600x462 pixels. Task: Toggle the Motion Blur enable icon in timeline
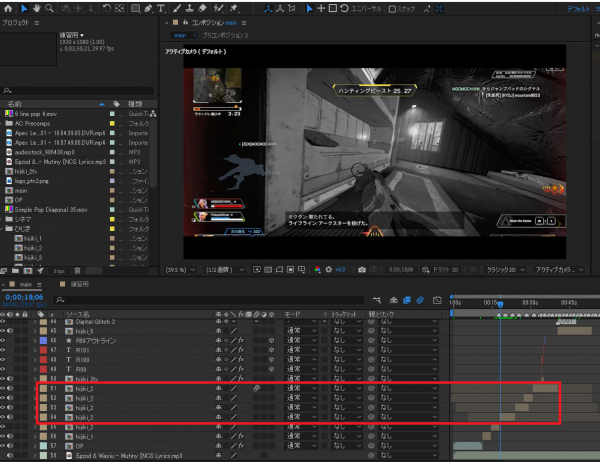[420, 300]
